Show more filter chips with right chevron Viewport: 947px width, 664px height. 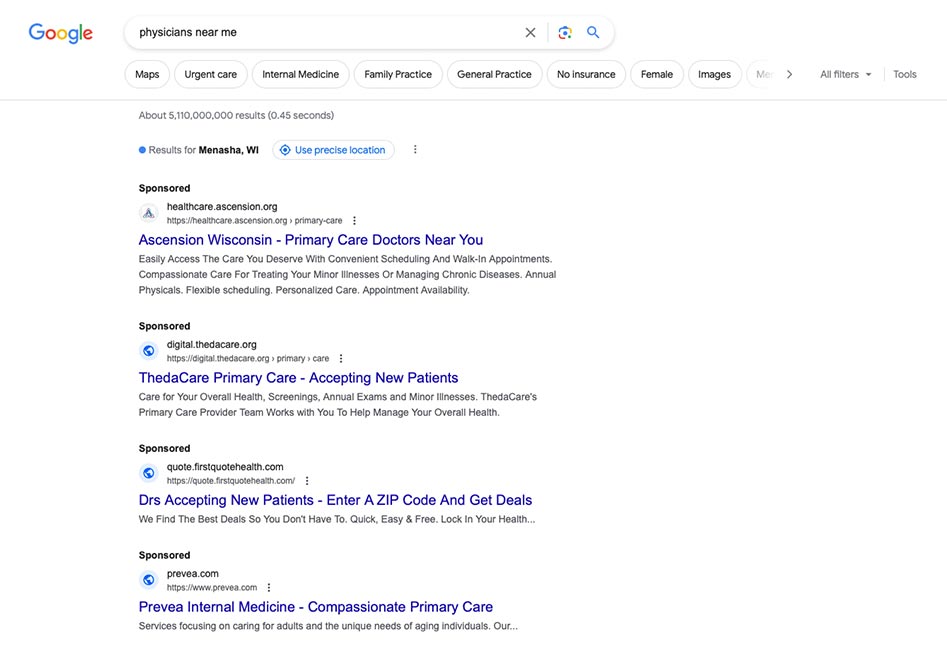(789, 74)
